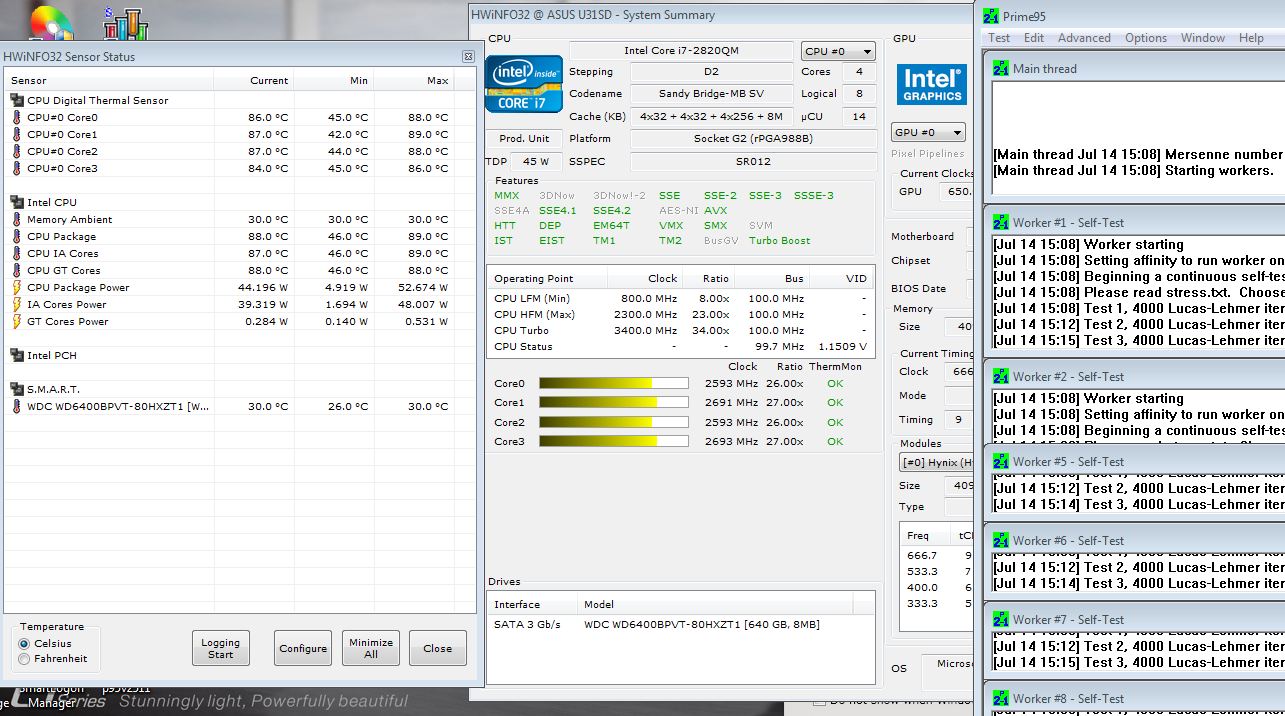Image resolution: width=1285 pixels, height=716 pixels.
Task: Click the CPU Package Power lightning icon
Action: pos(17,287)
